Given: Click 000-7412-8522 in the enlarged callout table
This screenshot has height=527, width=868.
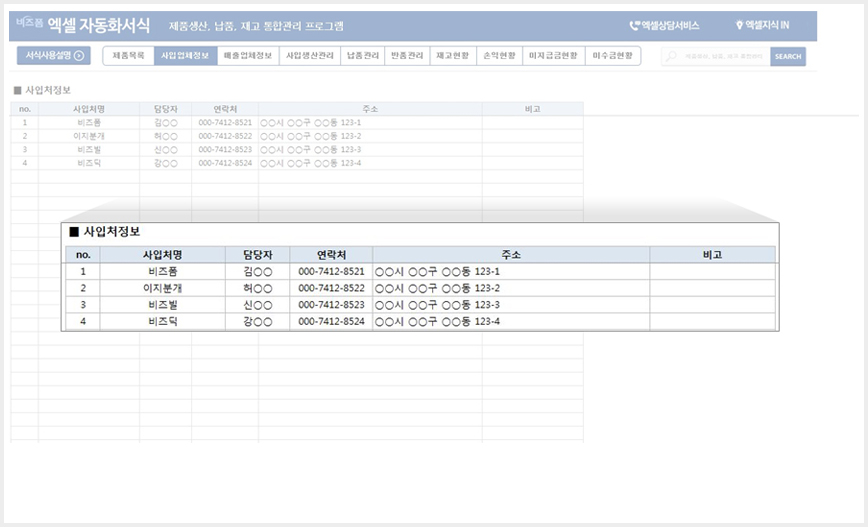Looking at the screenshot, I should (331, 288).
